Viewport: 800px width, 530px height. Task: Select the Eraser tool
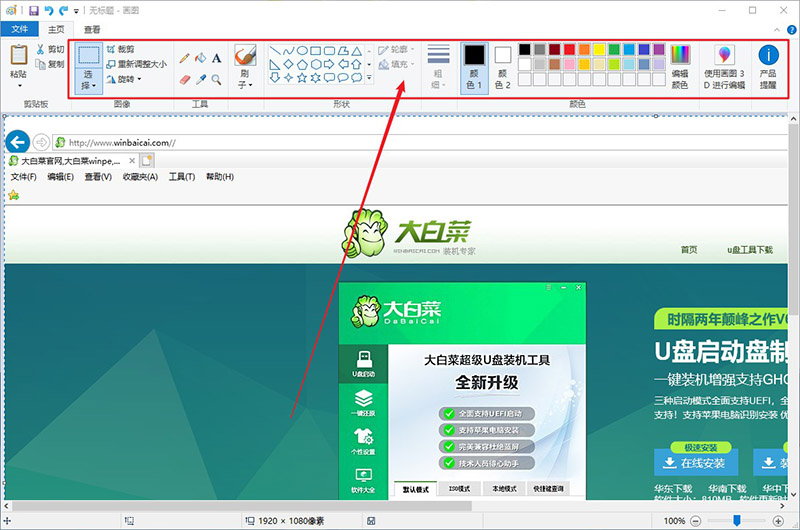[184, 79]
